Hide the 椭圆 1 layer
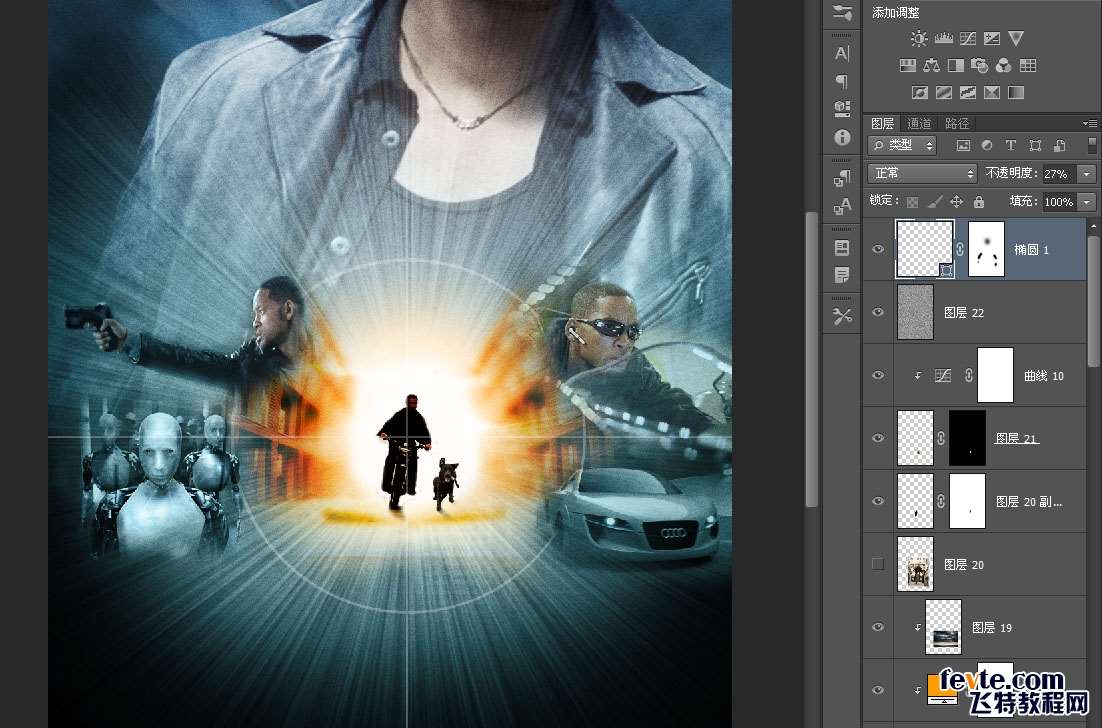The image size is (1102, 728). point(878,249)
